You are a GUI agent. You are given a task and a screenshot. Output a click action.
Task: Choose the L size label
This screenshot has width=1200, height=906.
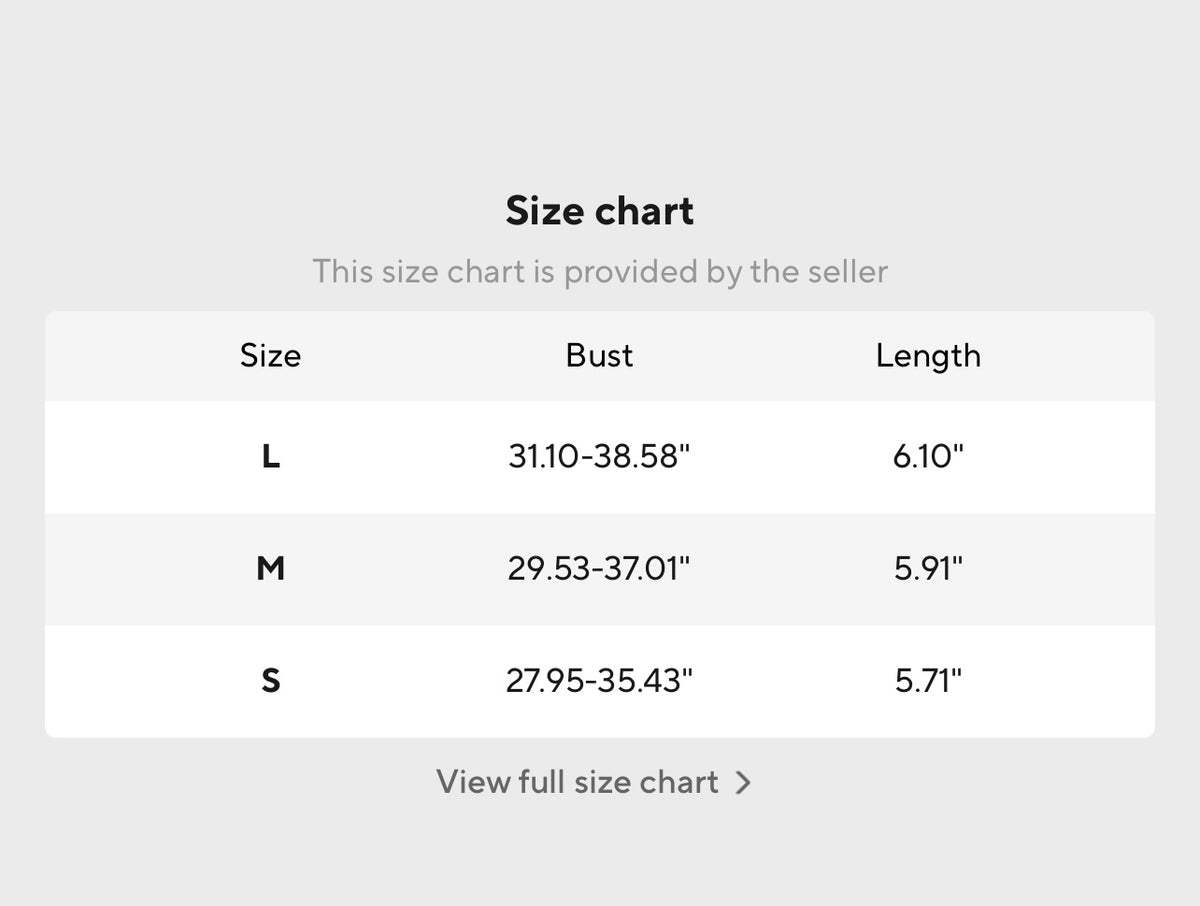[270, 457]
